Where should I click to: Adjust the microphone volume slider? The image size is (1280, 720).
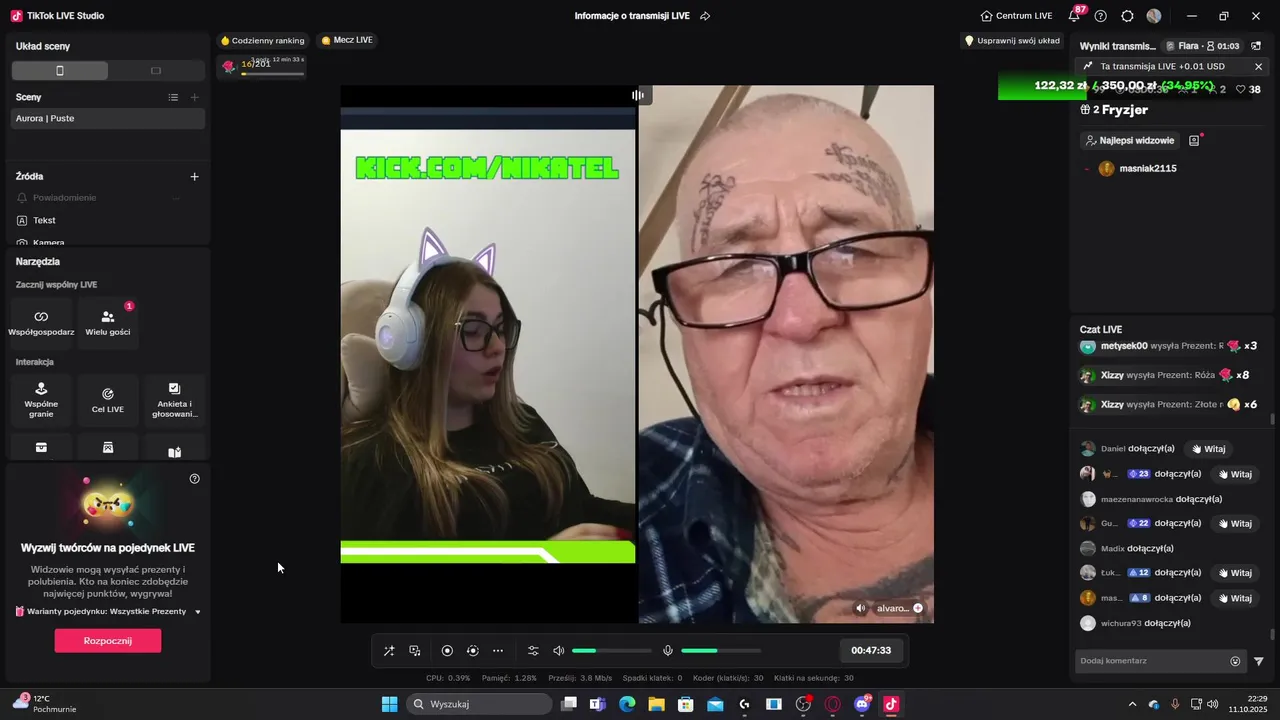[721, 651]
